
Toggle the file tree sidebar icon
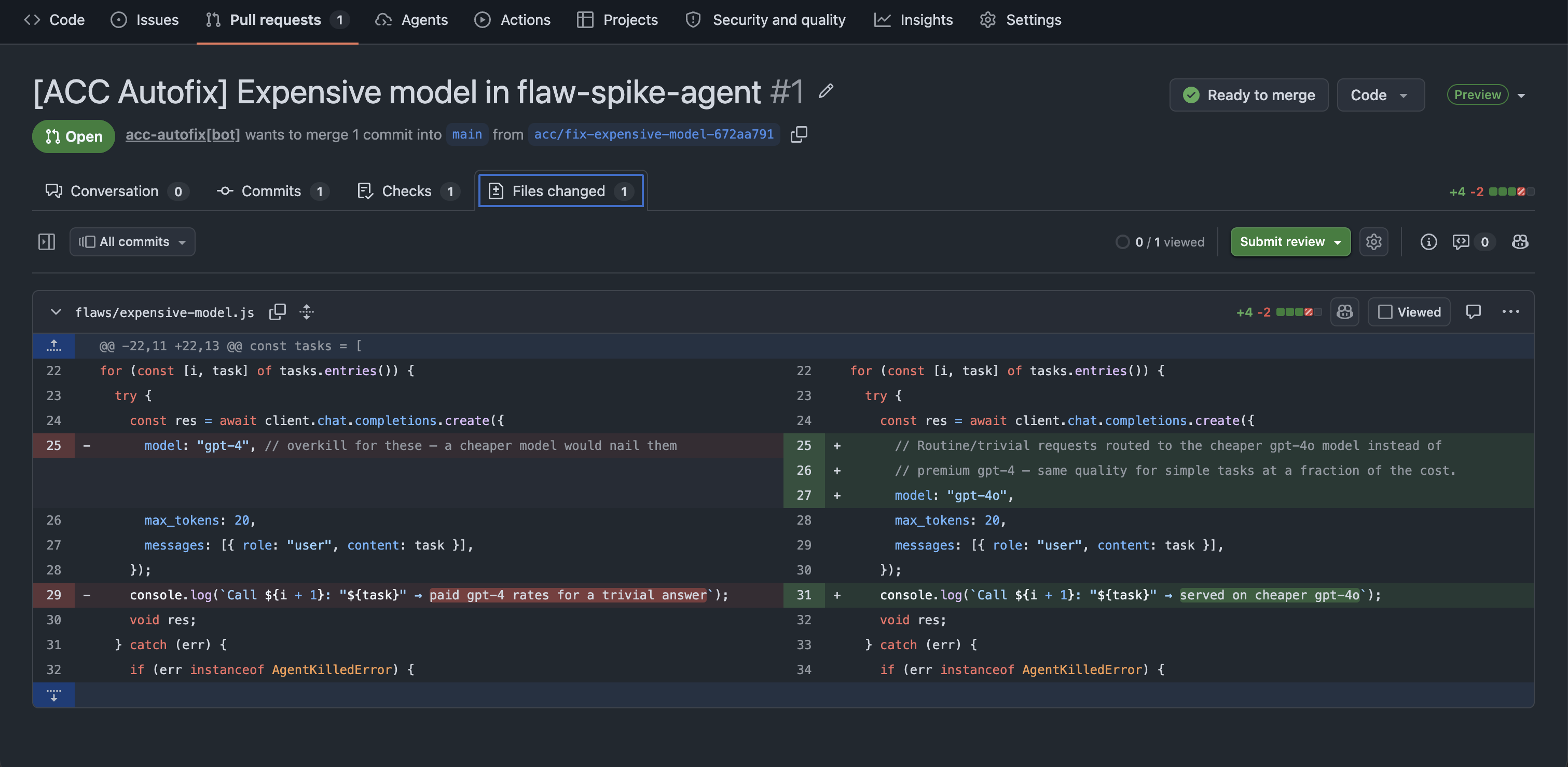(x=47, y=242)
